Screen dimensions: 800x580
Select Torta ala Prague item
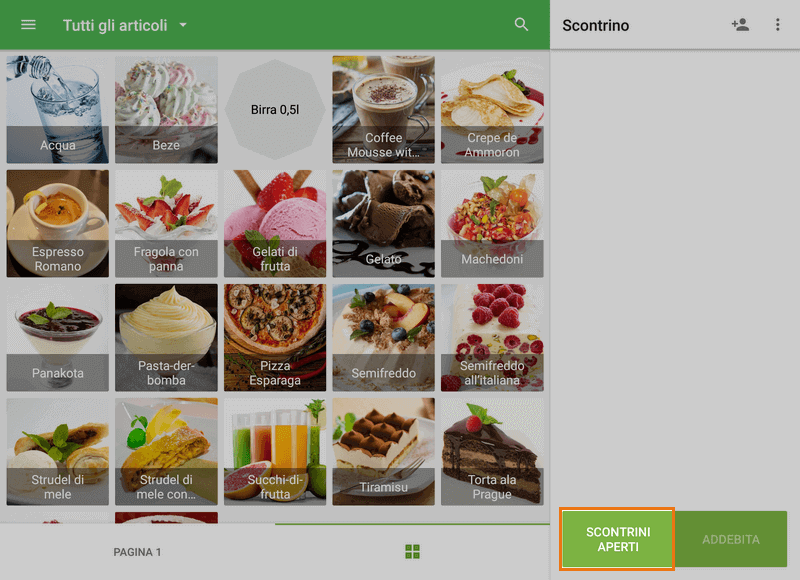(x=492, y=451)
